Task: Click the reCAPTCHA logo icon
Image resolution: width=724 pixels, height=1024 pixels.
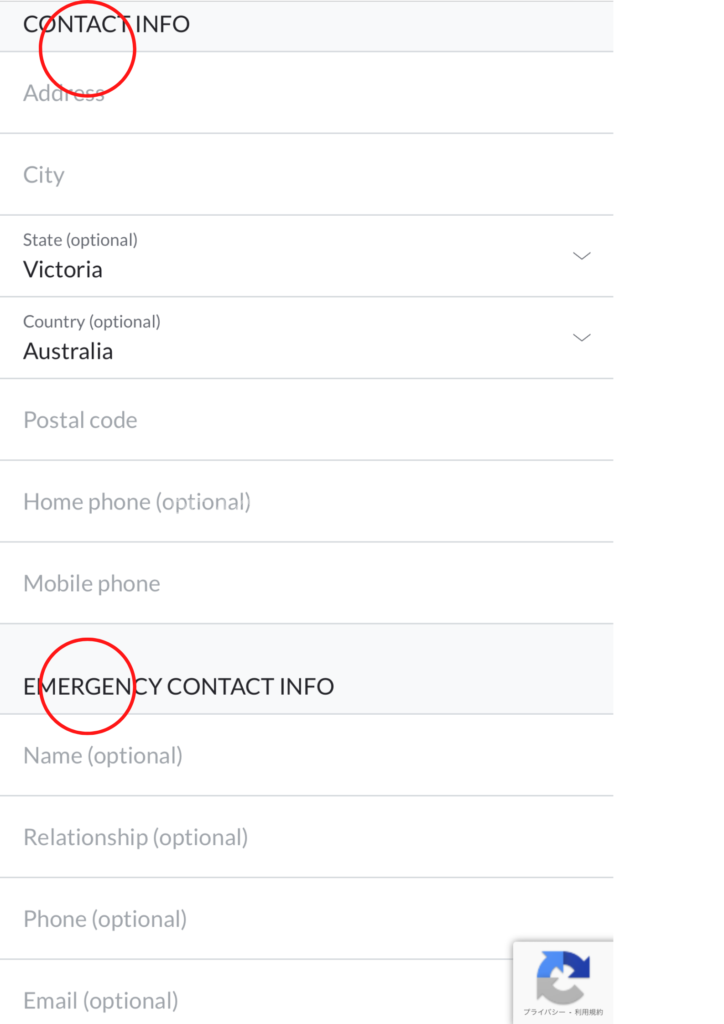Action: [x=563, y=977]
